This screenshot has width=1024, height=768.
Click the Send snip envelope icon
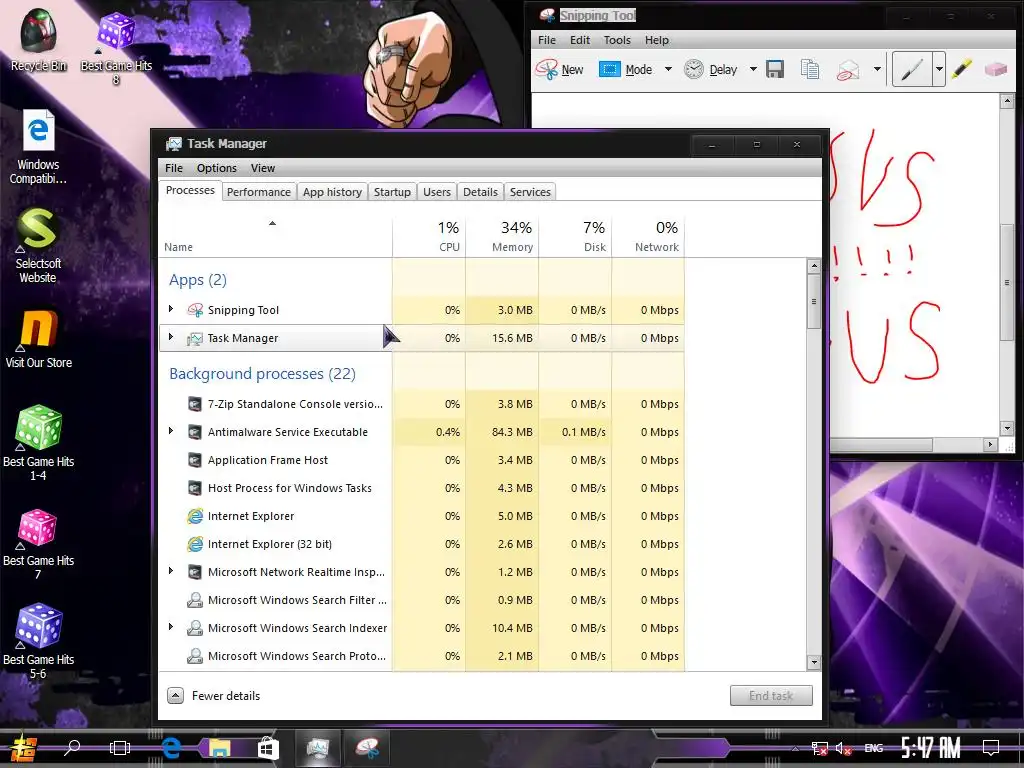[848, 69]
